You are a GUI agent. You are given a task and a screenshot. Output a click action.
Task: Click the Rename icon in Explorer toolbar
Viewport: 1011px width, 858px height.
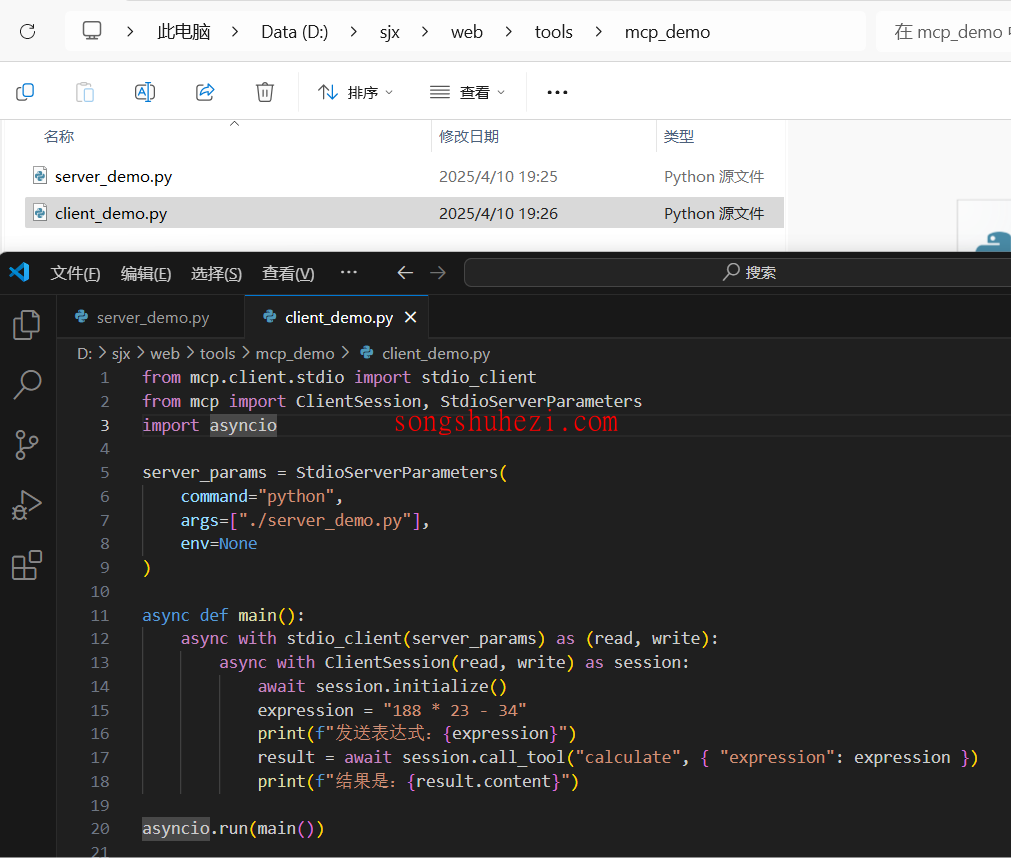point(145,92)
